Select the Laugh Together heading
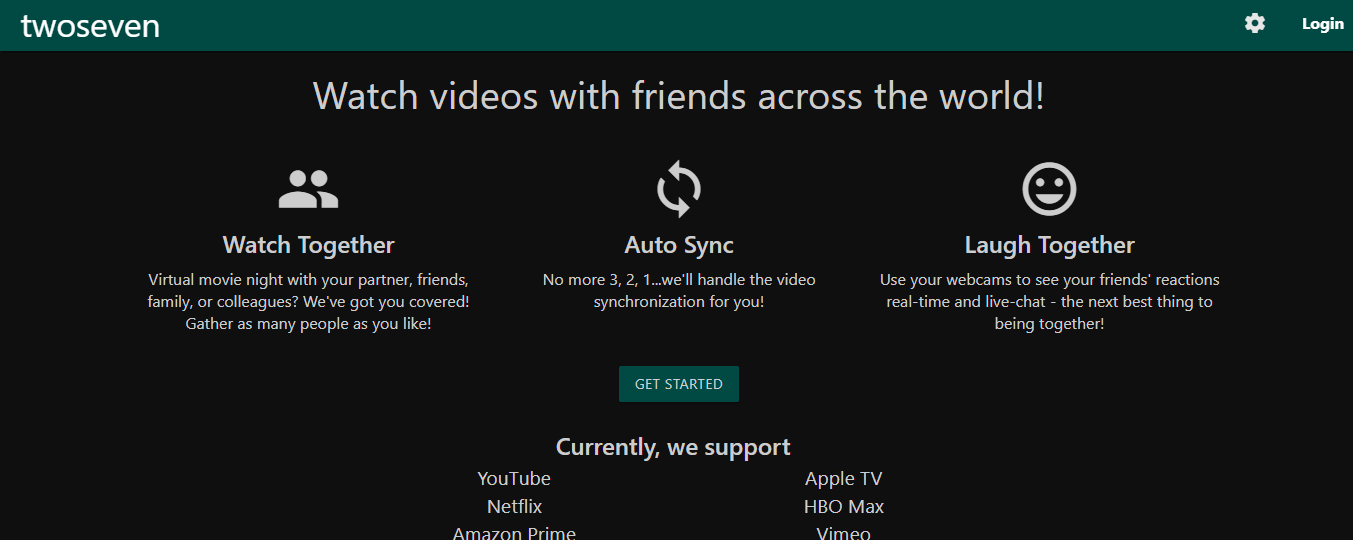 pyautogui.click(x=1049, y=245)
